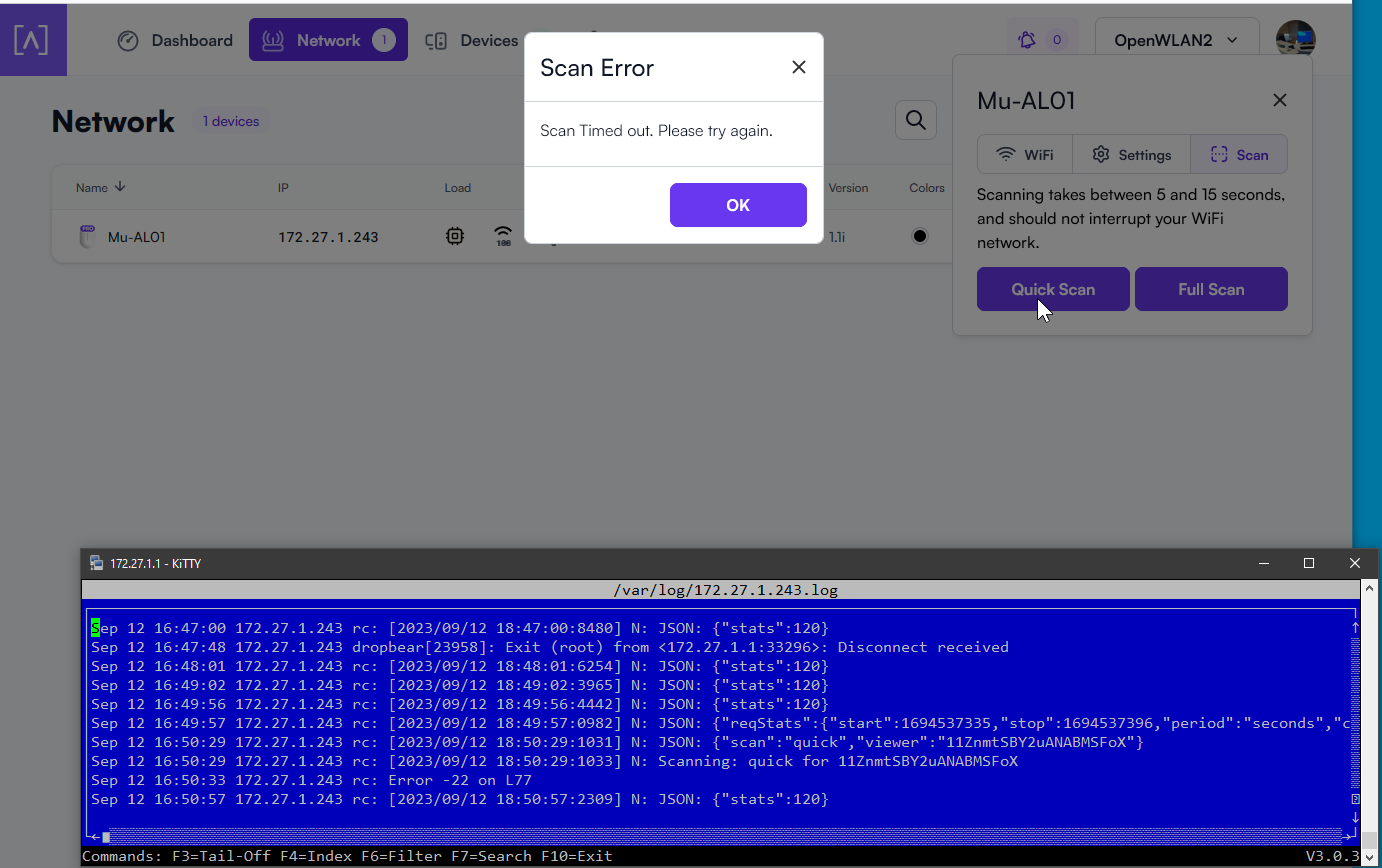Click the F10=Exit command in the status bar
This screenshot has width=1382, height=868.
(x=576, y=856)
